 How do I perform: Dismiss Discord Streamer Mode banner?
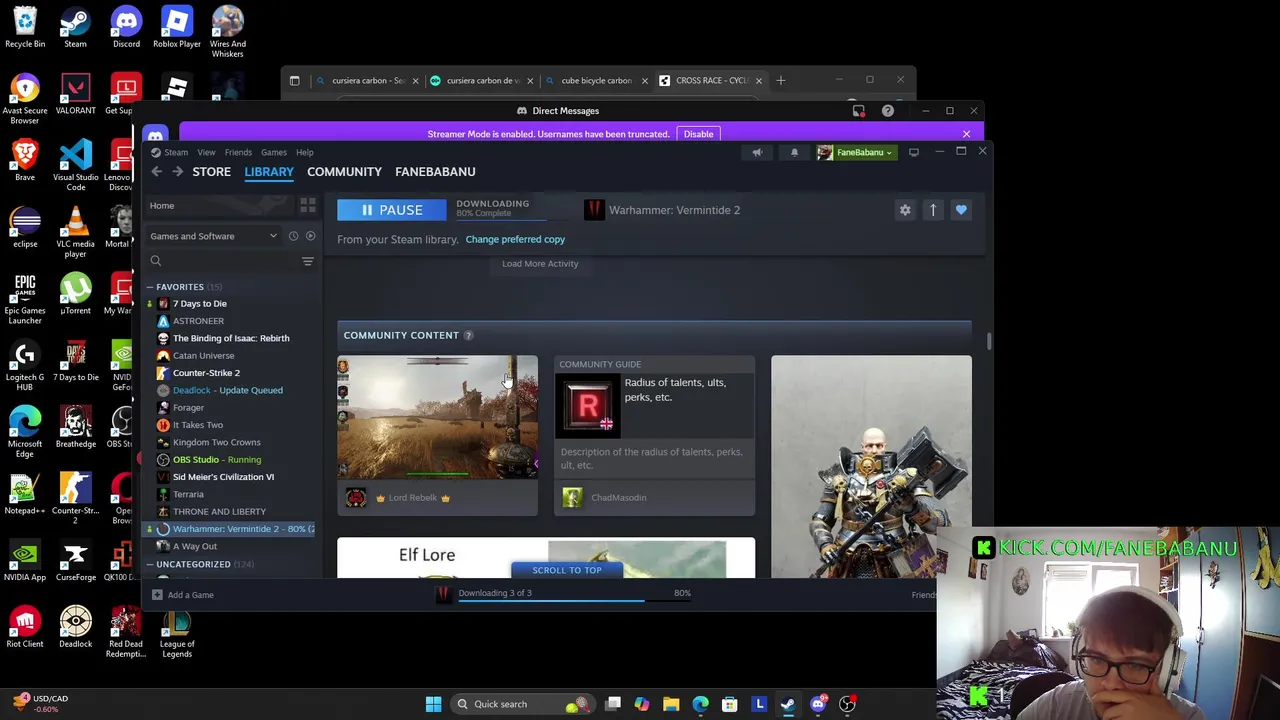tap(966, 134)
